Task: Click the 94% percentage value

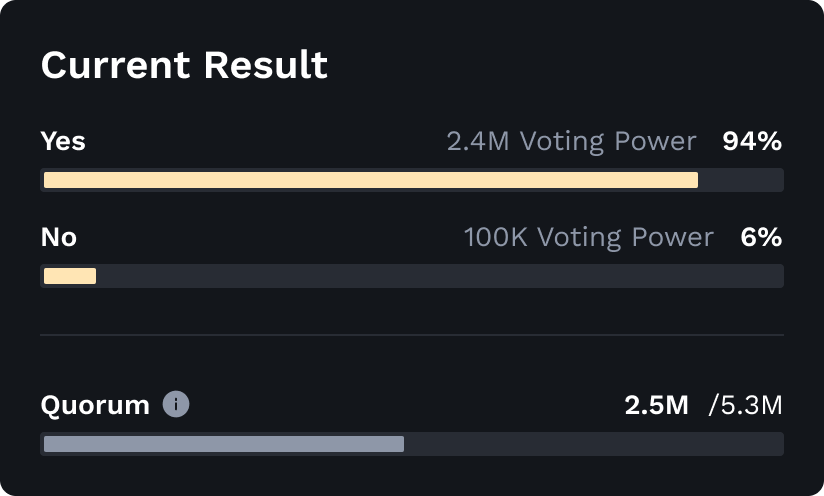Action: pyautogui.click(x=752, y=141)
